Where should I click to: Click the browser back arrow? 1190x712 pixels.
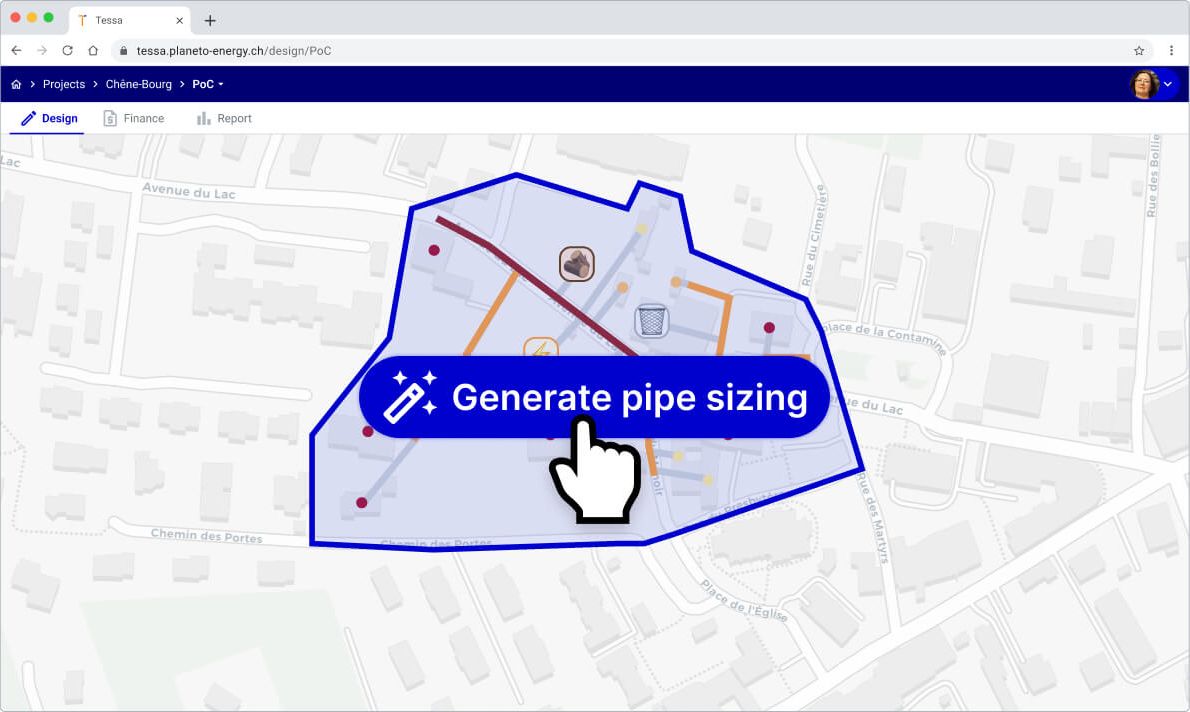point(17,51)
